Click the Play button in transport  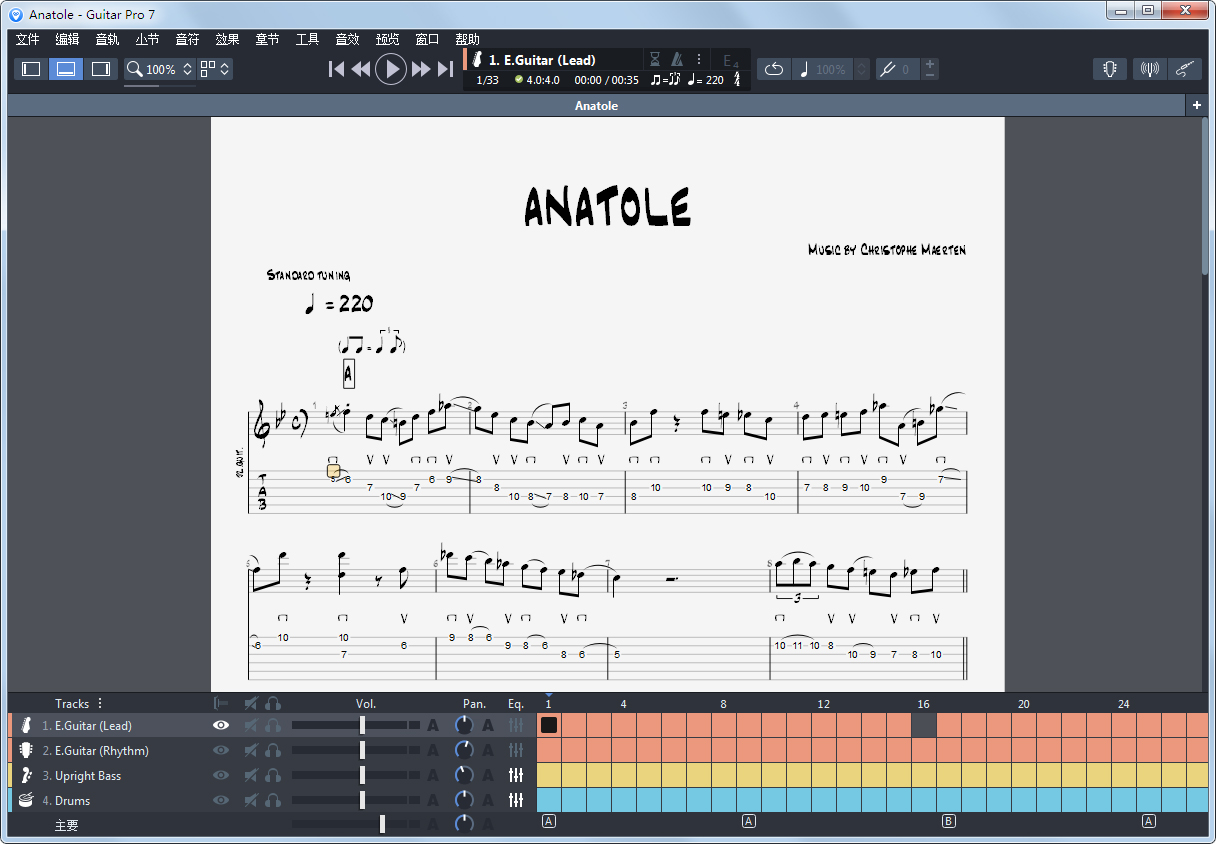(x=391, y=69)
